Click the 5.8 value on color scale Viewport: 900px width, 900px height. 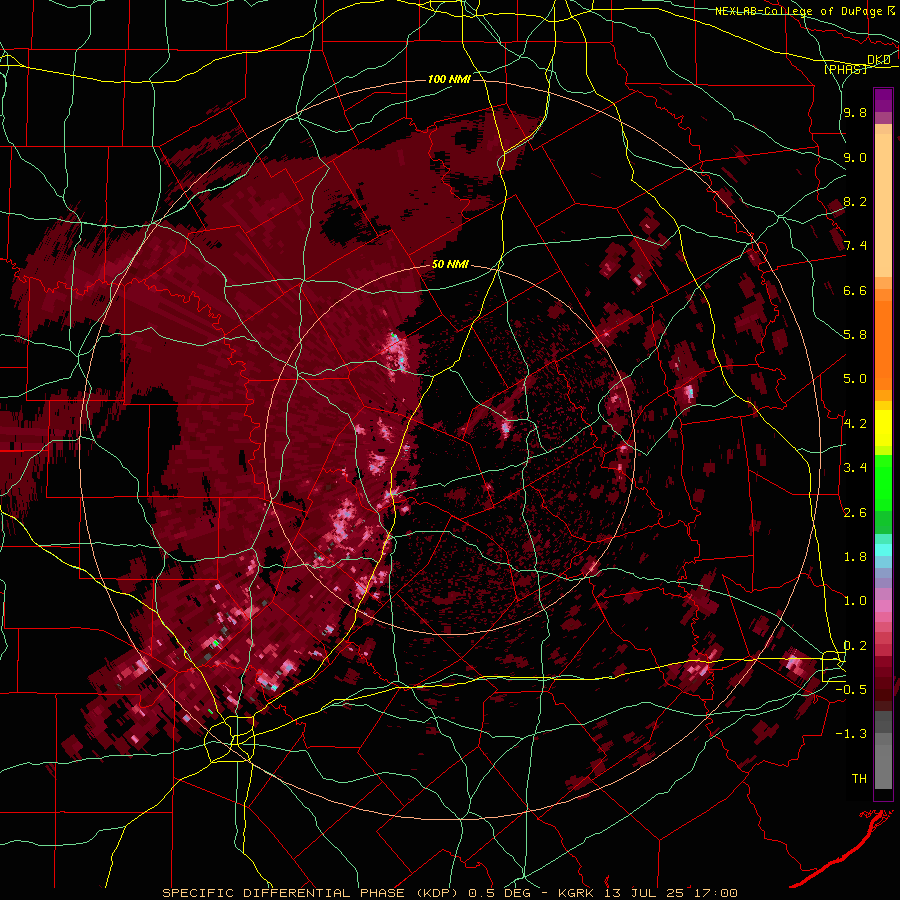pyautogui.click(x=855, y=335)
